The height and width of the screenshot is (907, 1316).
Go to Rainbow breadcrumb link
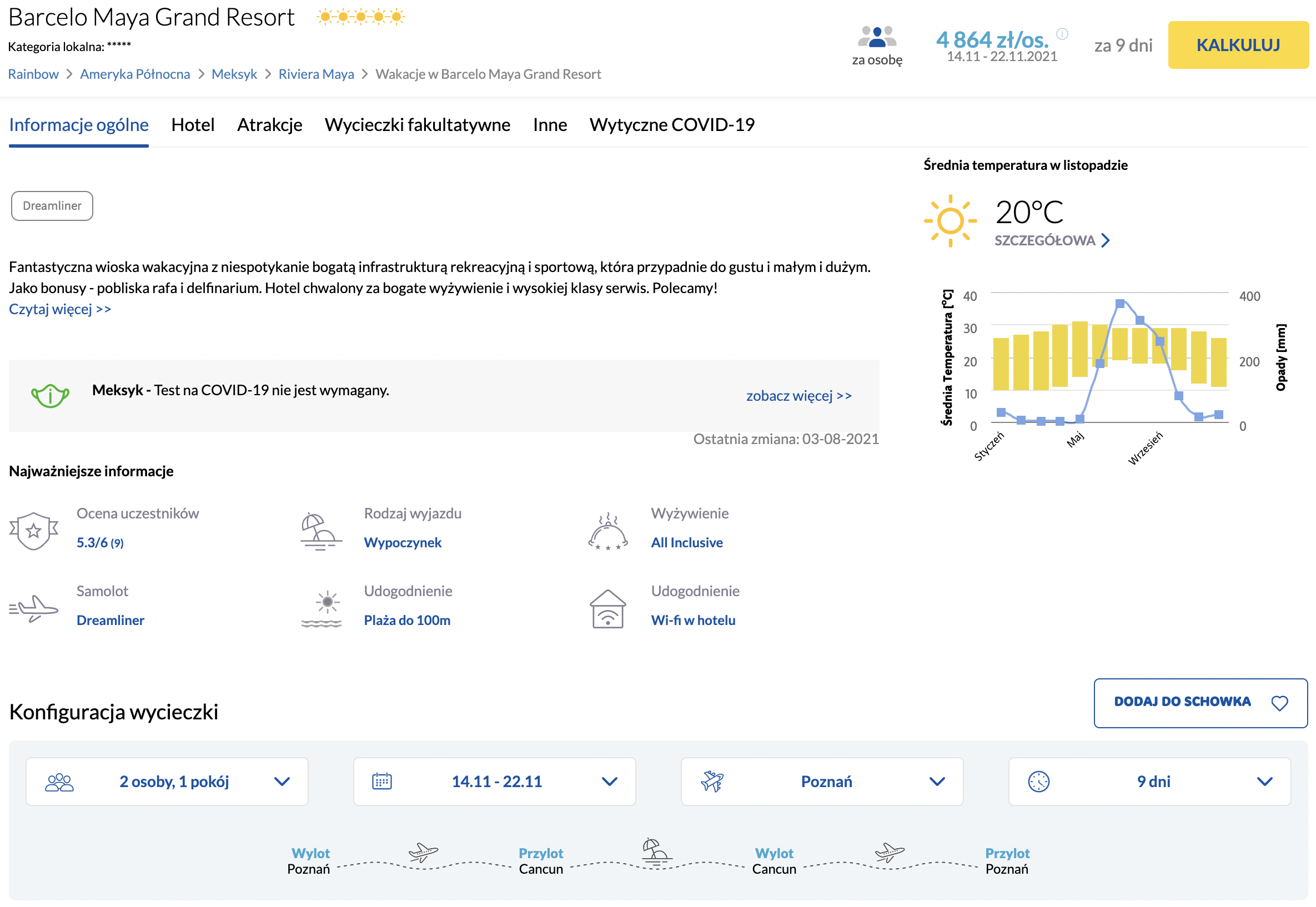pos(33,74)
